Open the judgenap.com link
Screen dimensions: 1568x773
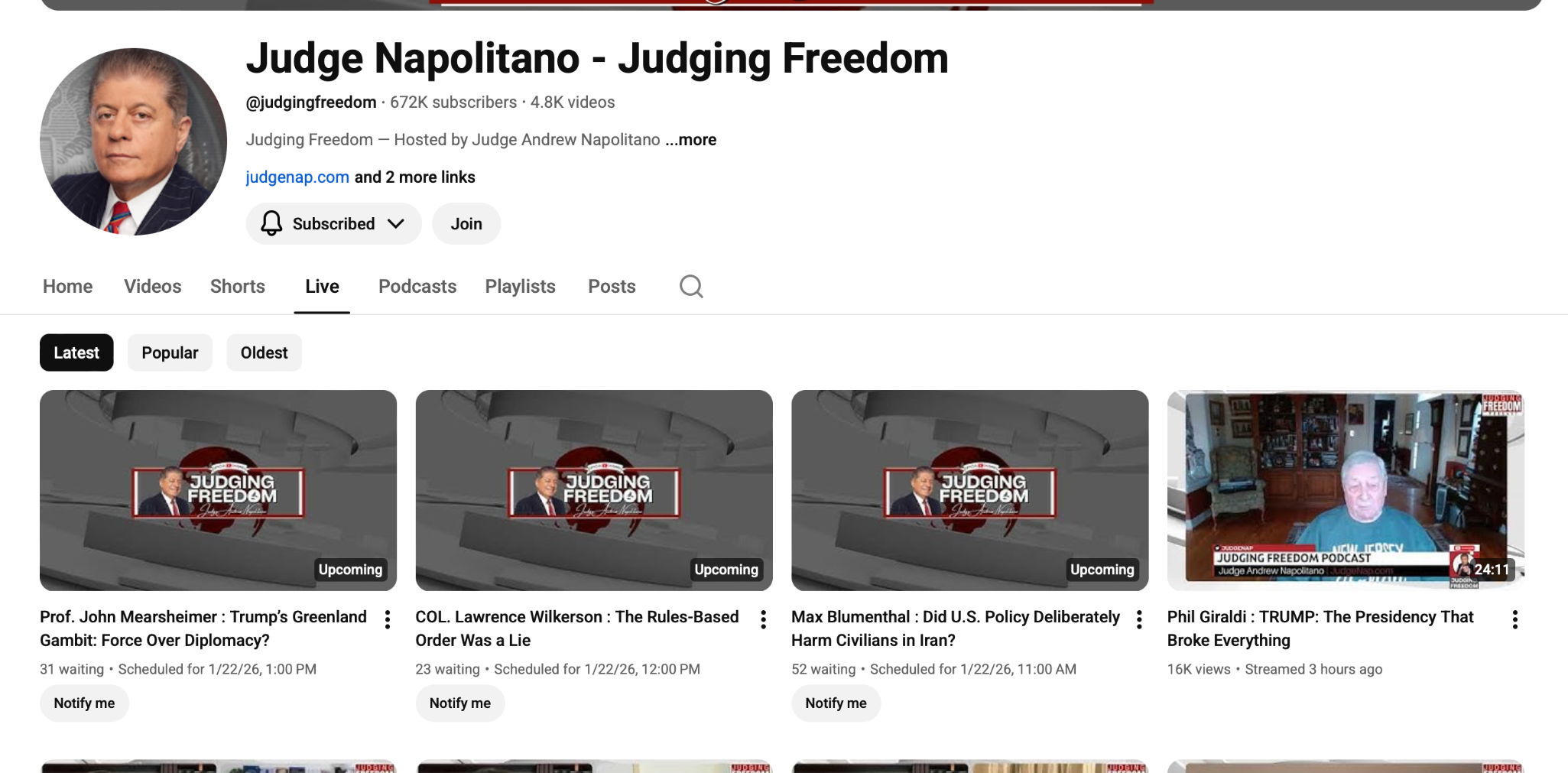297,177
